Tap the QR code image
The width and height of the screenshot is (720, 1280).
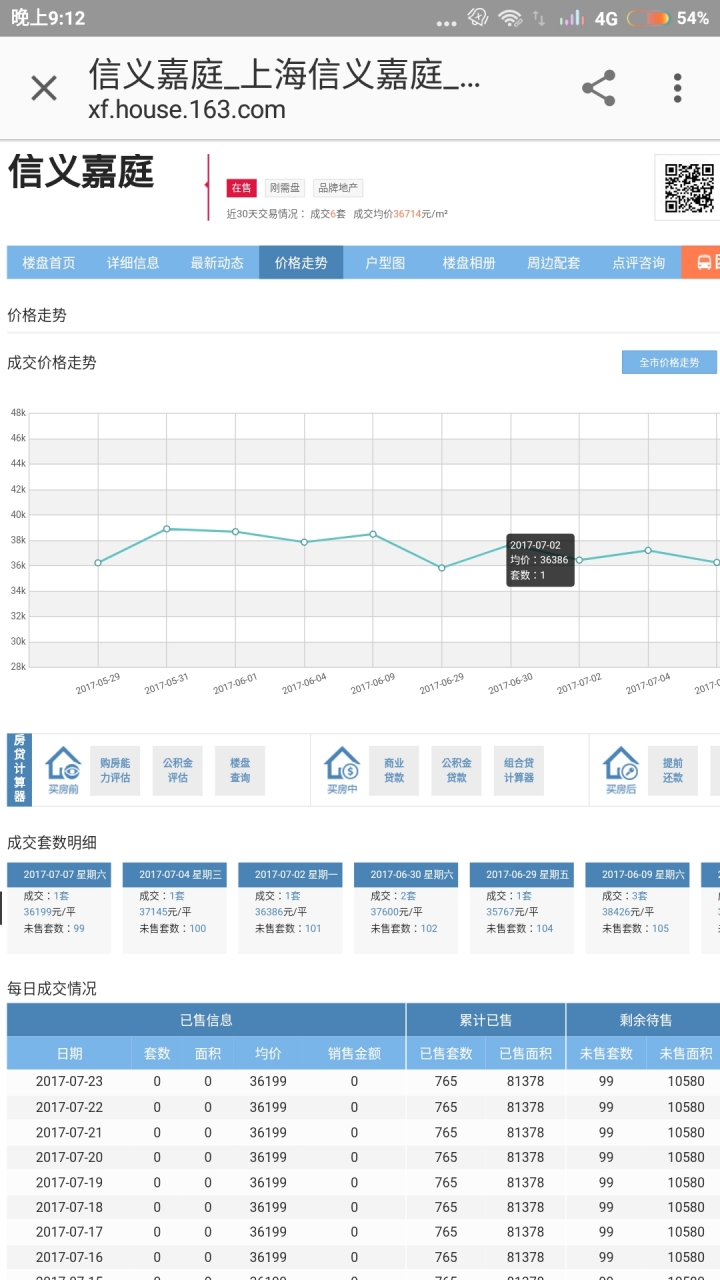pos(688,187)
